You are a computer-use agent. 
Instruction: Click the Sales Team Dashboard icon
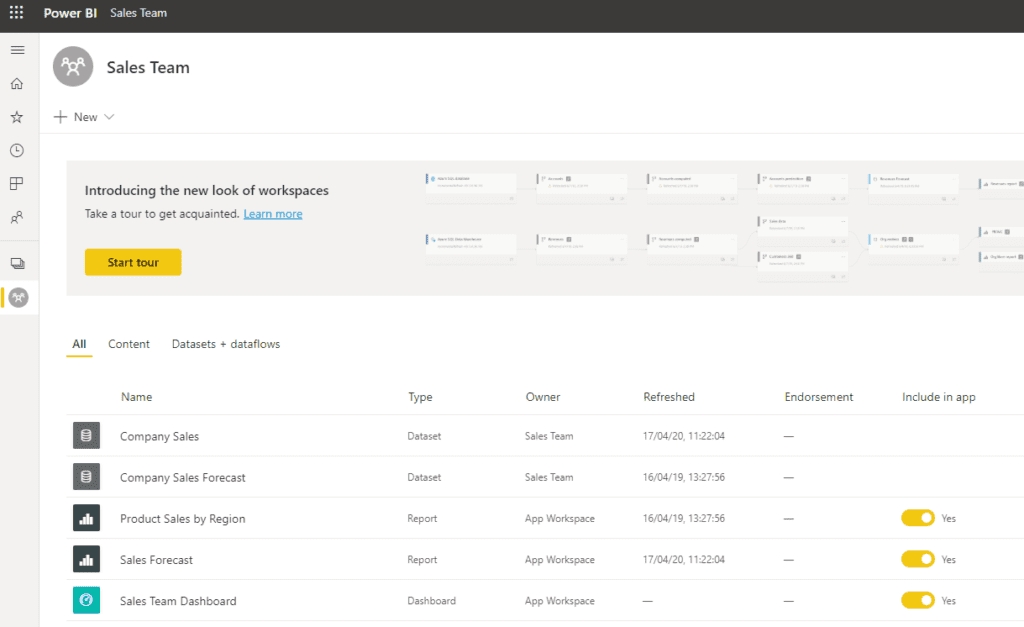pyautogui.click(x=86, y=600)
